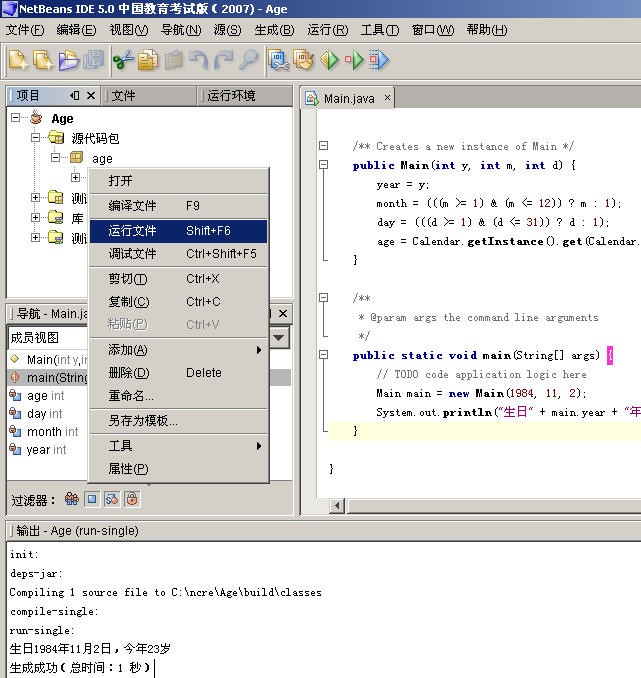Viewport: 641px width, 678px height.
Task: Toggle the show static members filter
Action: (x=112, y=499)
